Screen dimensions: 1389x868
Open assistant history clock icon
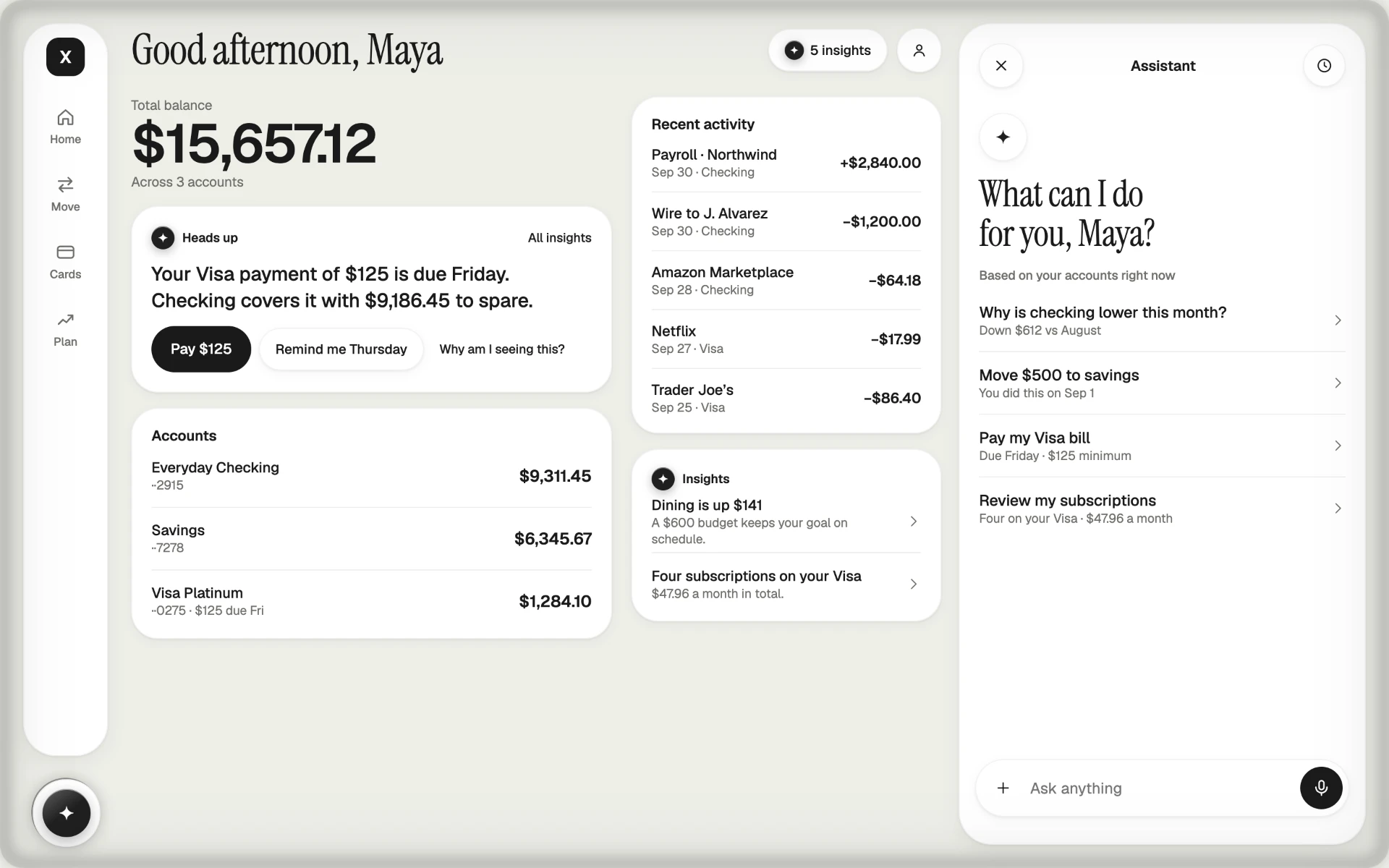pos(1324,66)
